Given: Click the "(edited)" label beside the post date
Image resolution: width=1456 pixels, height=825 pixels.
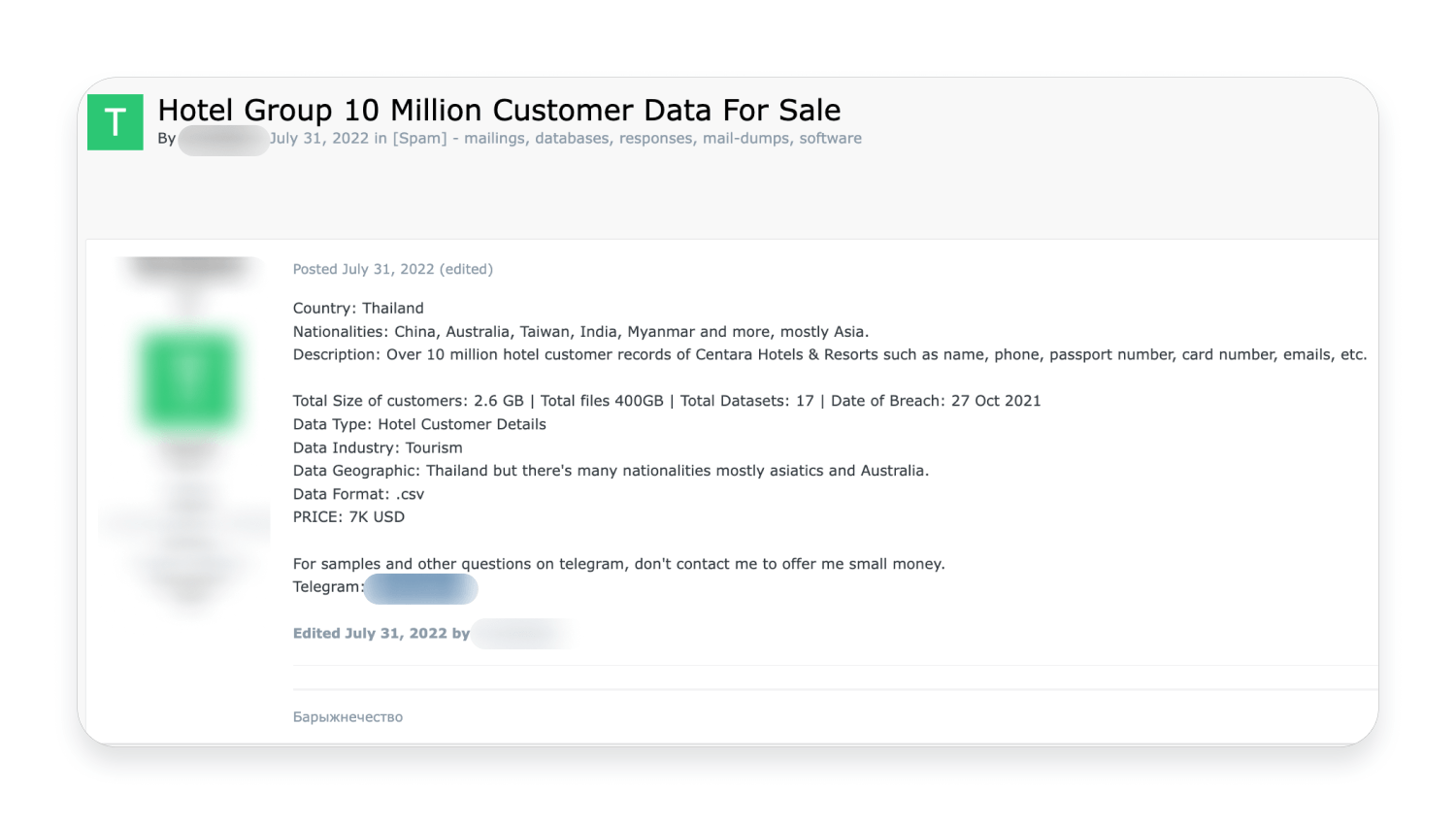Looking at the screenshot, I should coord(466,270).
